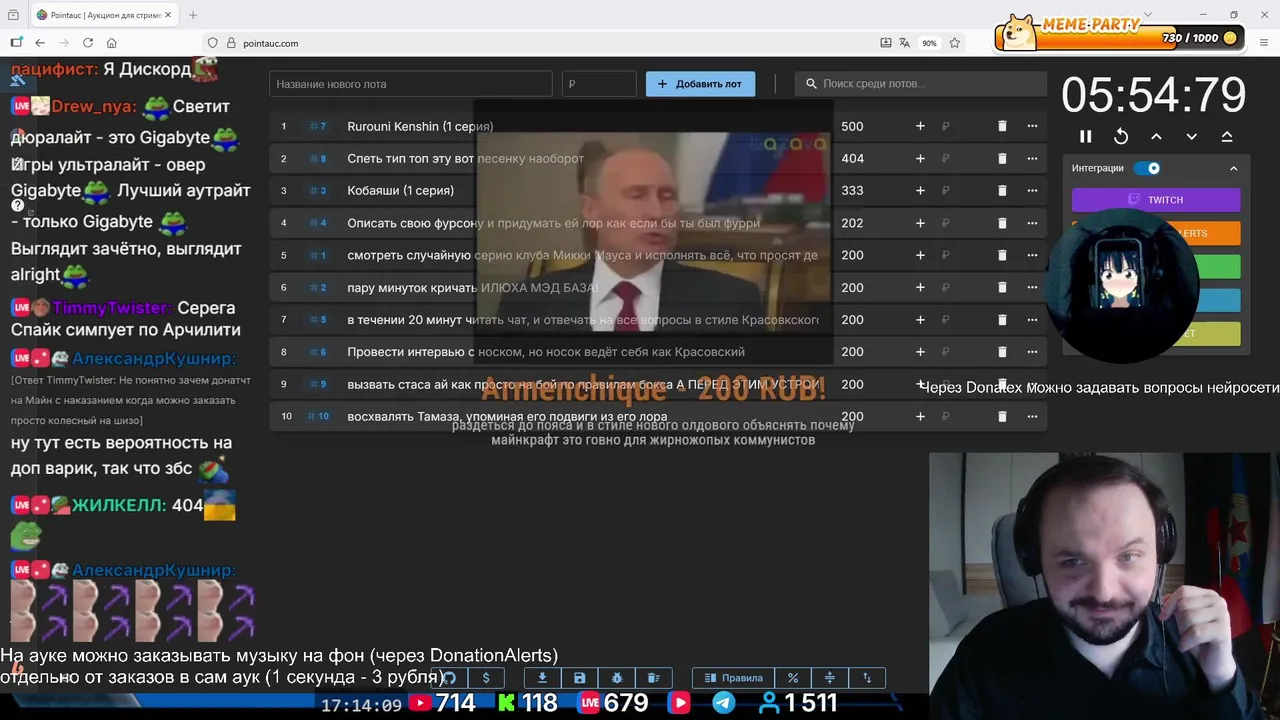The image size is (1280, 720).
Task: Add money to lot with amount 404
Action: [x=920, y=158]
